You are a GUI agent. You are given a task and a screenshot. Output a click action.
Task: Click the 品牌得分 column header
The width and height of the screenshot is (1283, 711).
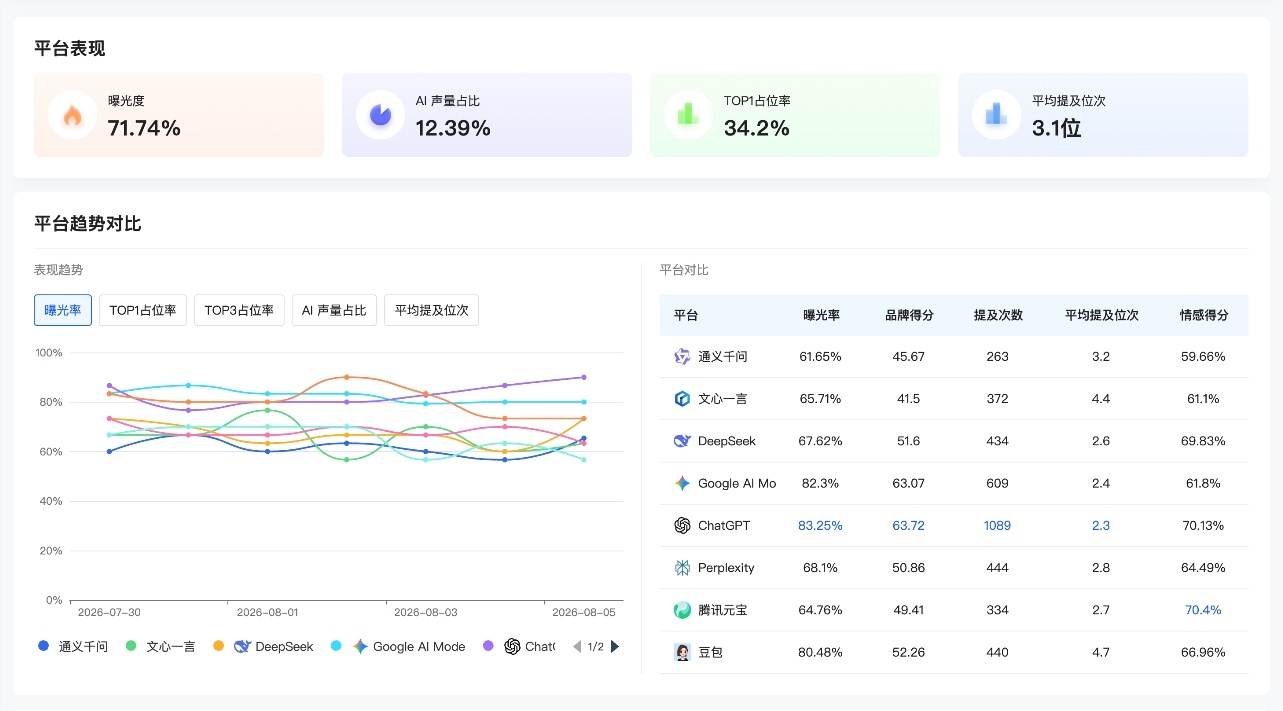click(909, 315)
